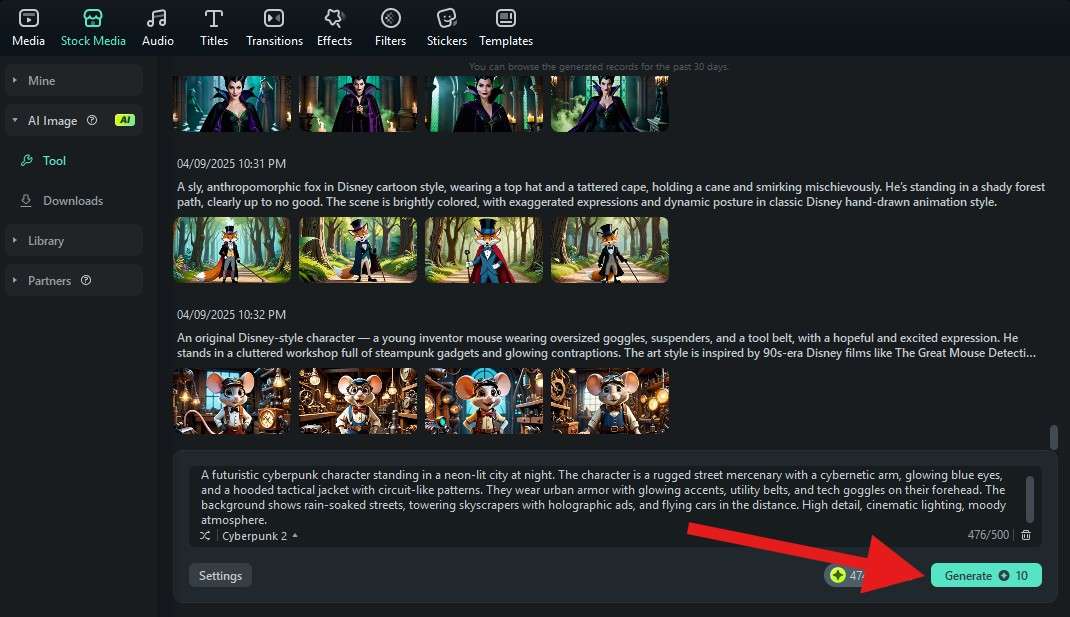Expand the Partners section
The image size is (1070, 617).
74,281
